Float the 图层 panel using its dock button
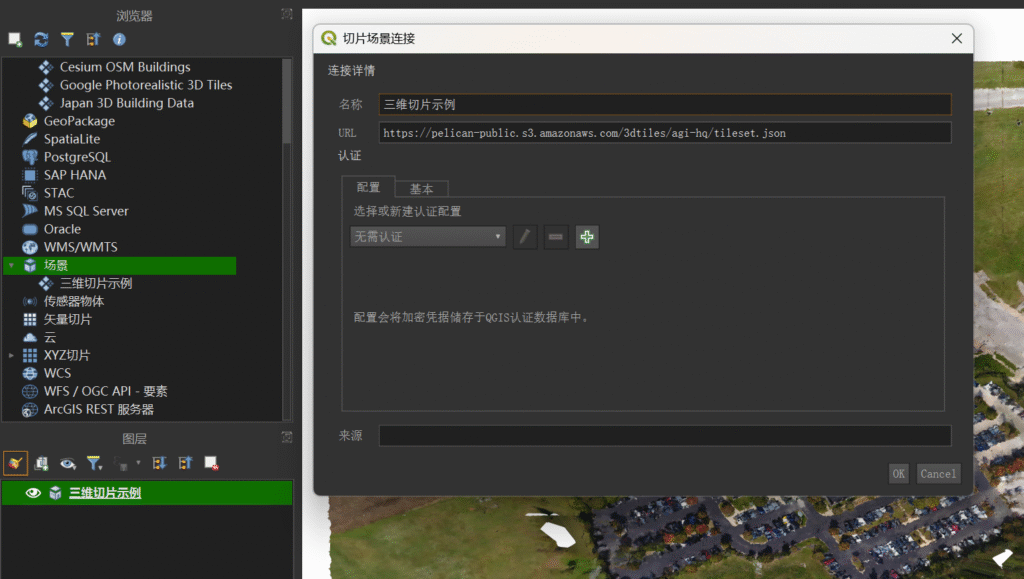This screenshot has height=579, width=1024. coord(287,437)
